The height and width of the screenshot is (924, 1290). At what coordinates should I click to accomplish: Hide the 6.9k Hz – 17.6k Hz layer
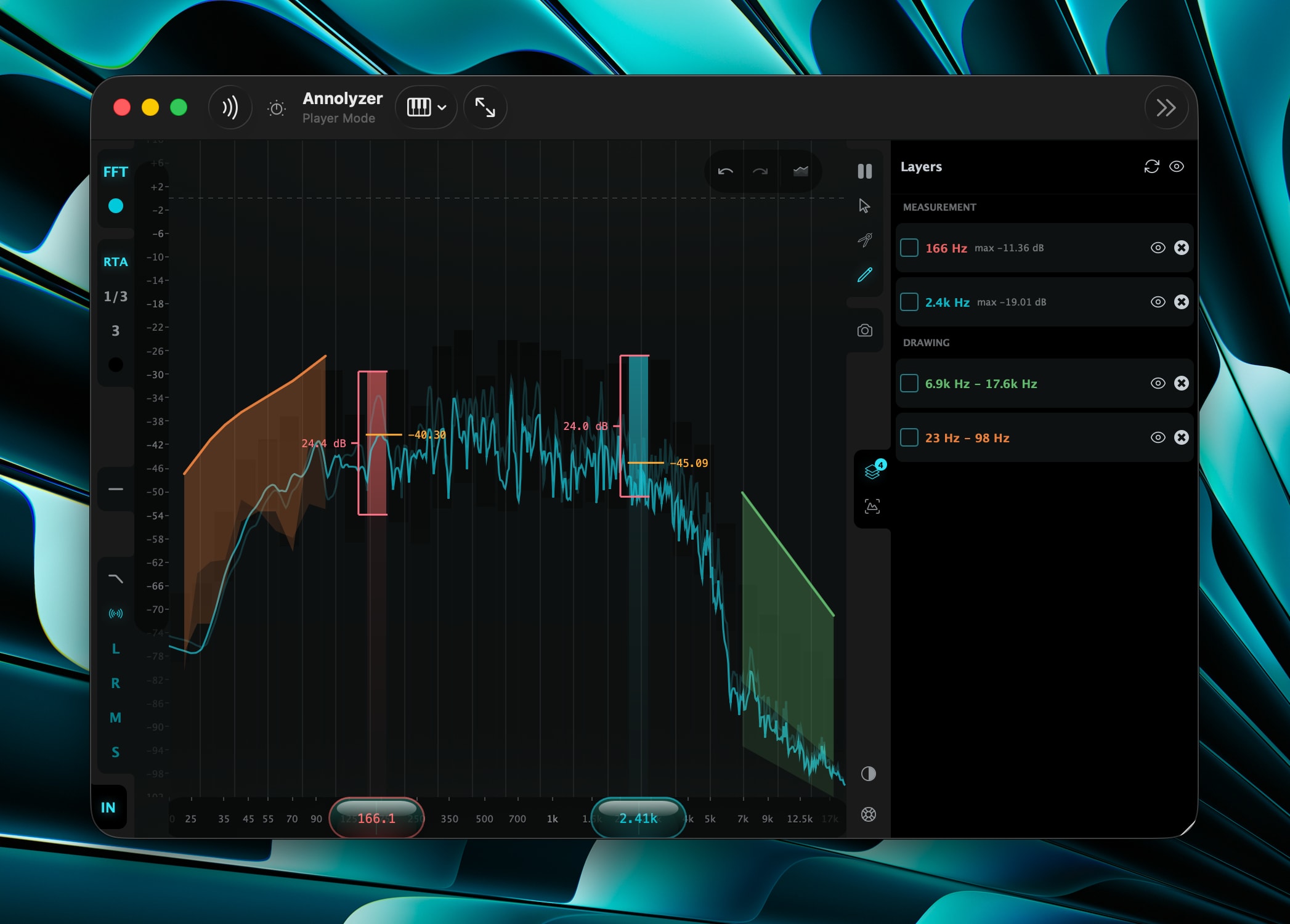1158,383
